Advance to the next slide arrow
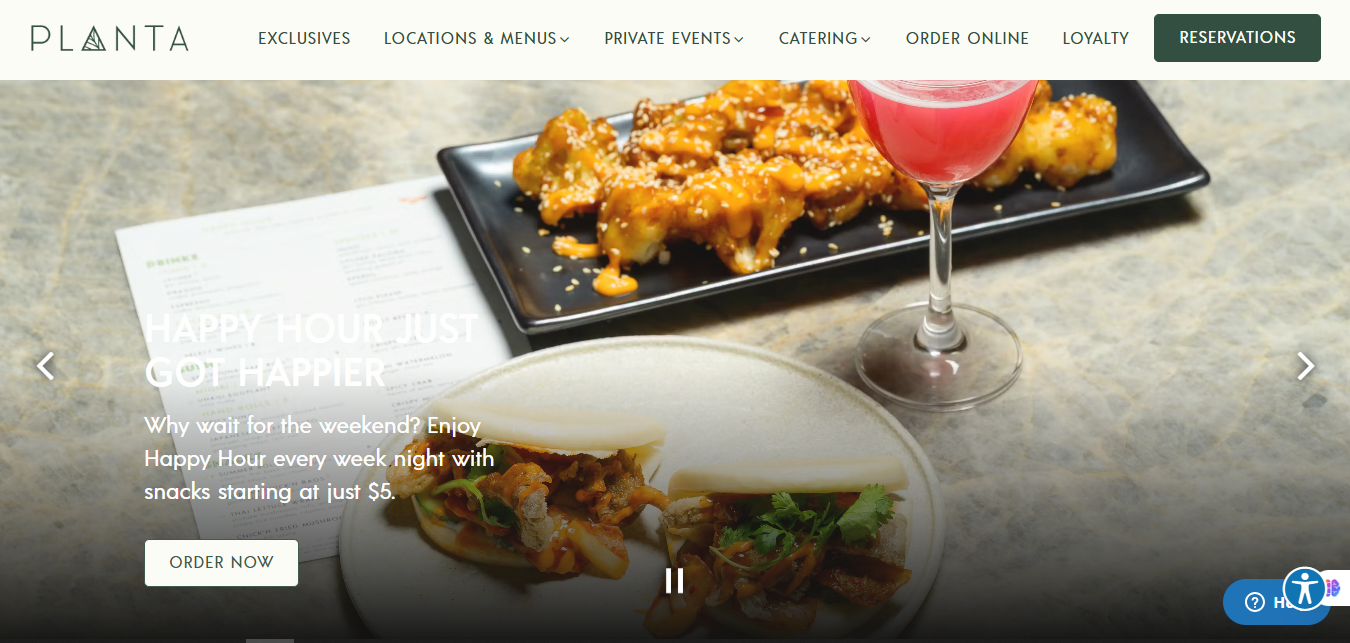1350x643 pixels. pyautogui.click(x=1305, y=366)
